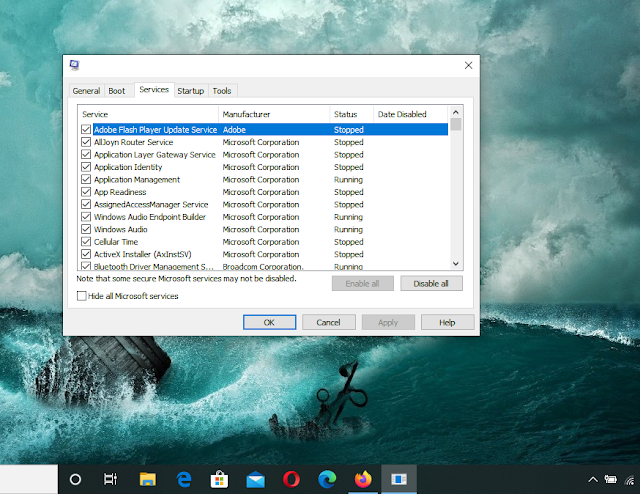Screen dimensions: 640x494
Task: Uncheck the Windows Audio checkbox
Action: [x=86, y=229]
